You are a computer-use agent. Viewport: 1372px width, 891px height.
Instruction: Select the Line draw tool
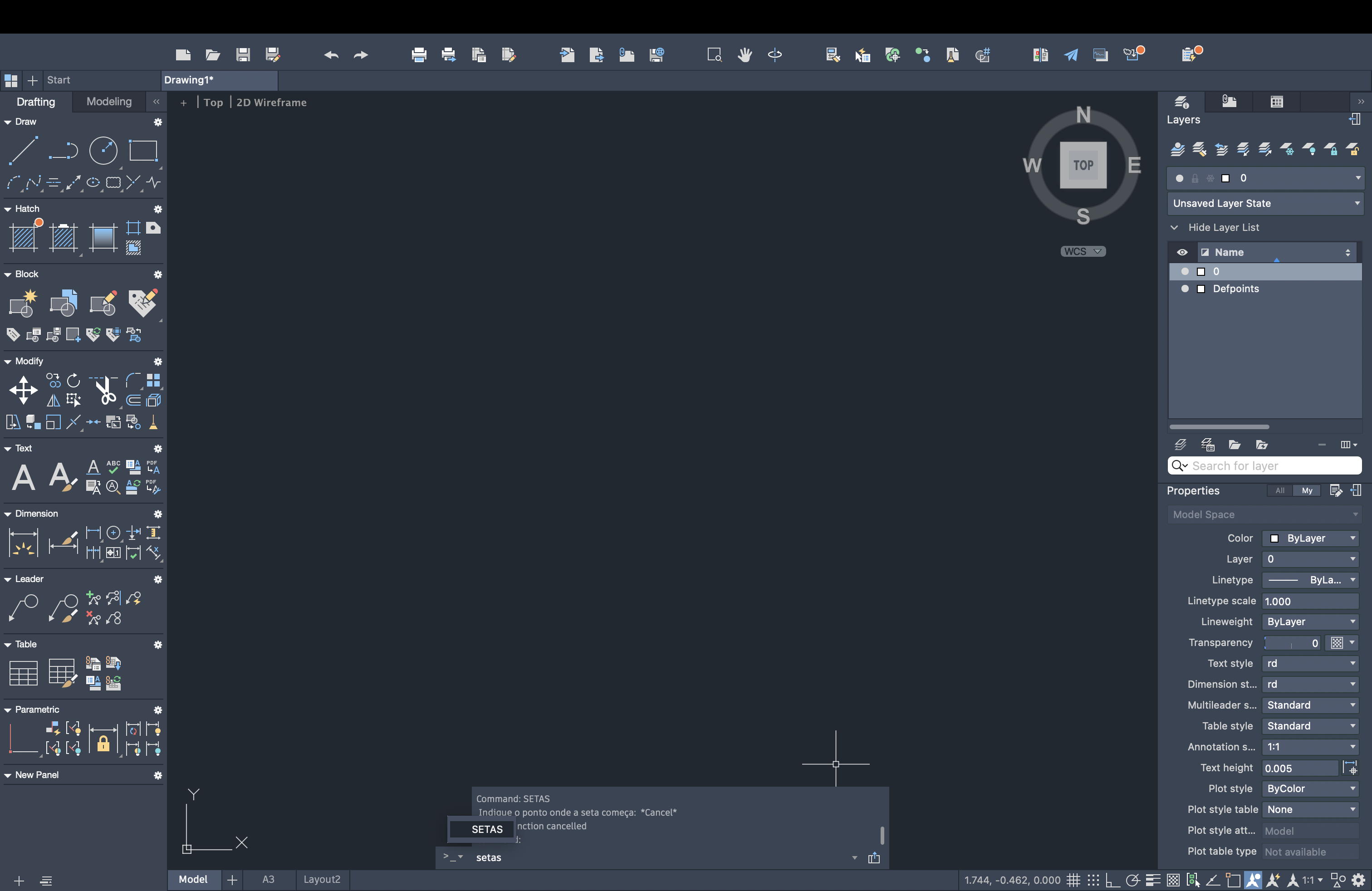pyautogui.click(x=23, y=151)
